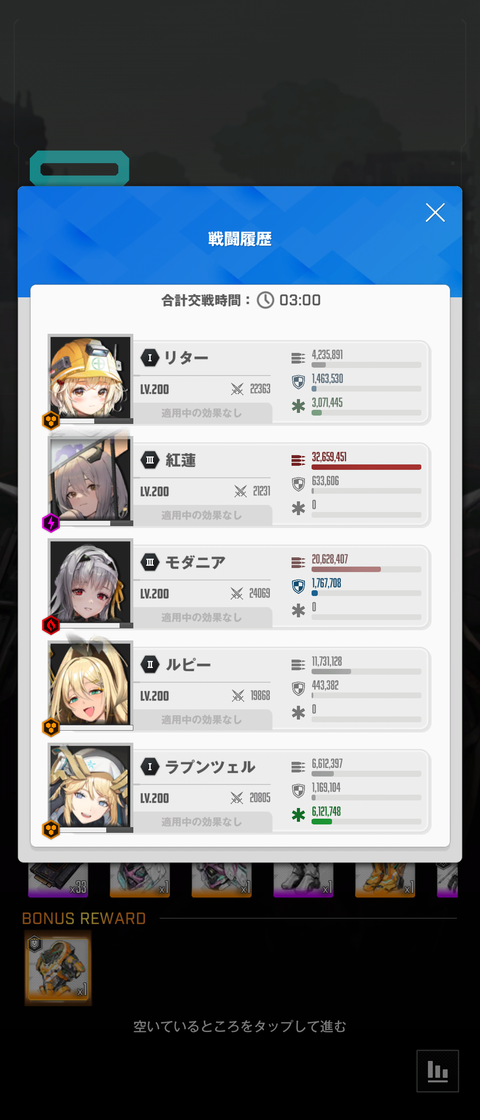This screenshot has height=1120, width=480.
Task: Click リター's orange iron element icon
Action: tap(51, 421)
